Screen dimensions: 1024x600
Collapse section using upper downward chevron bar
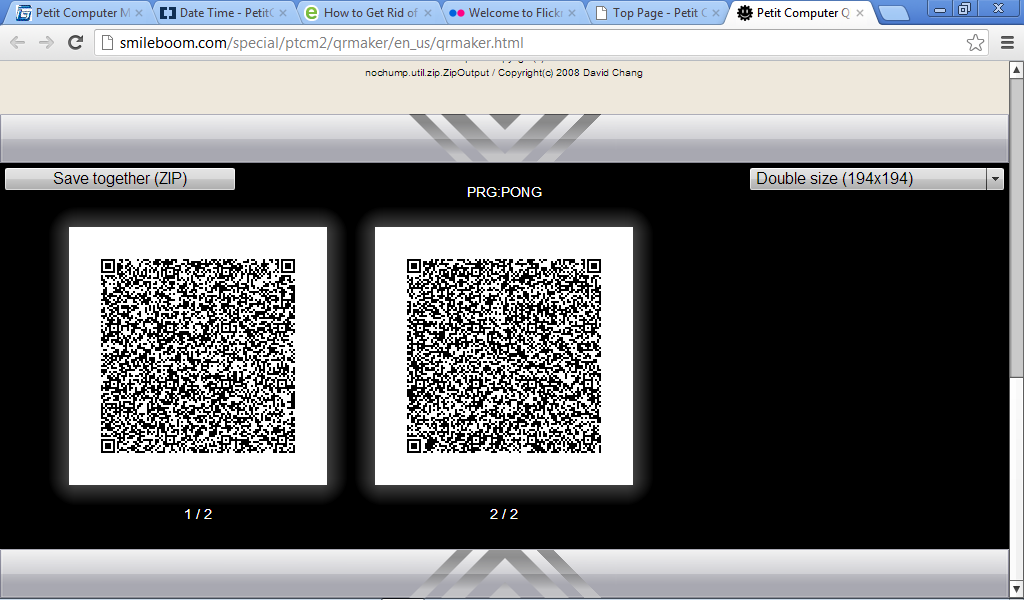point(504,138)
